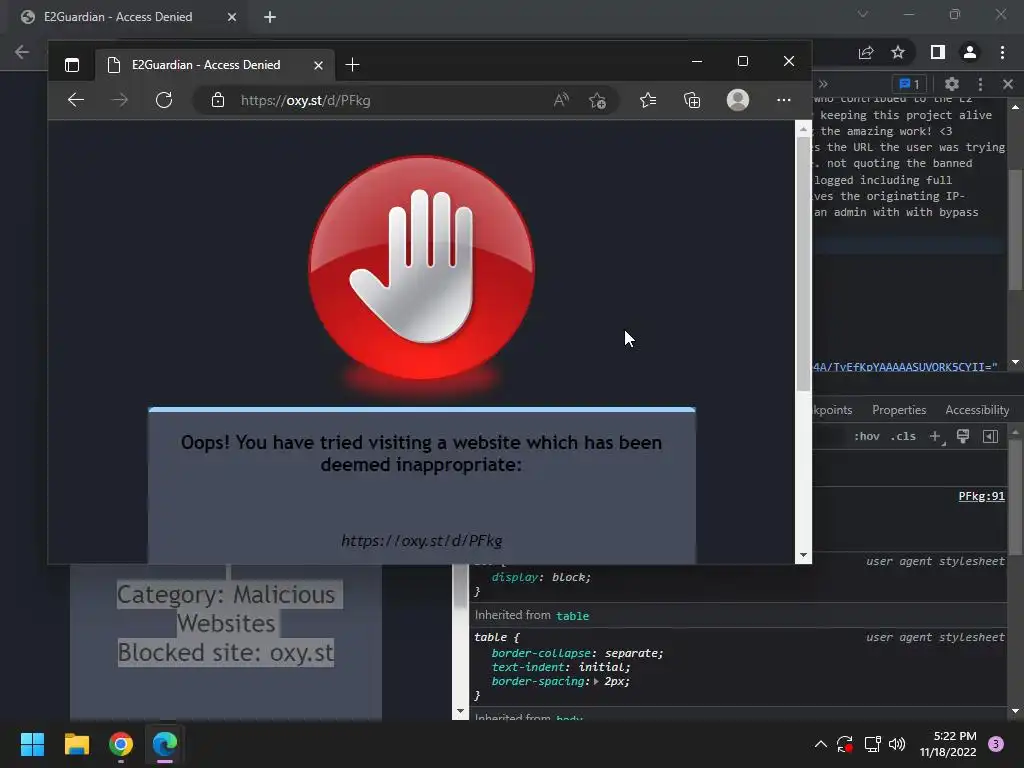Switch to Properties tab in DevTools
The height and width of the screenshot is (768, 1024).
pyautogui.click(x=899, y=410)
